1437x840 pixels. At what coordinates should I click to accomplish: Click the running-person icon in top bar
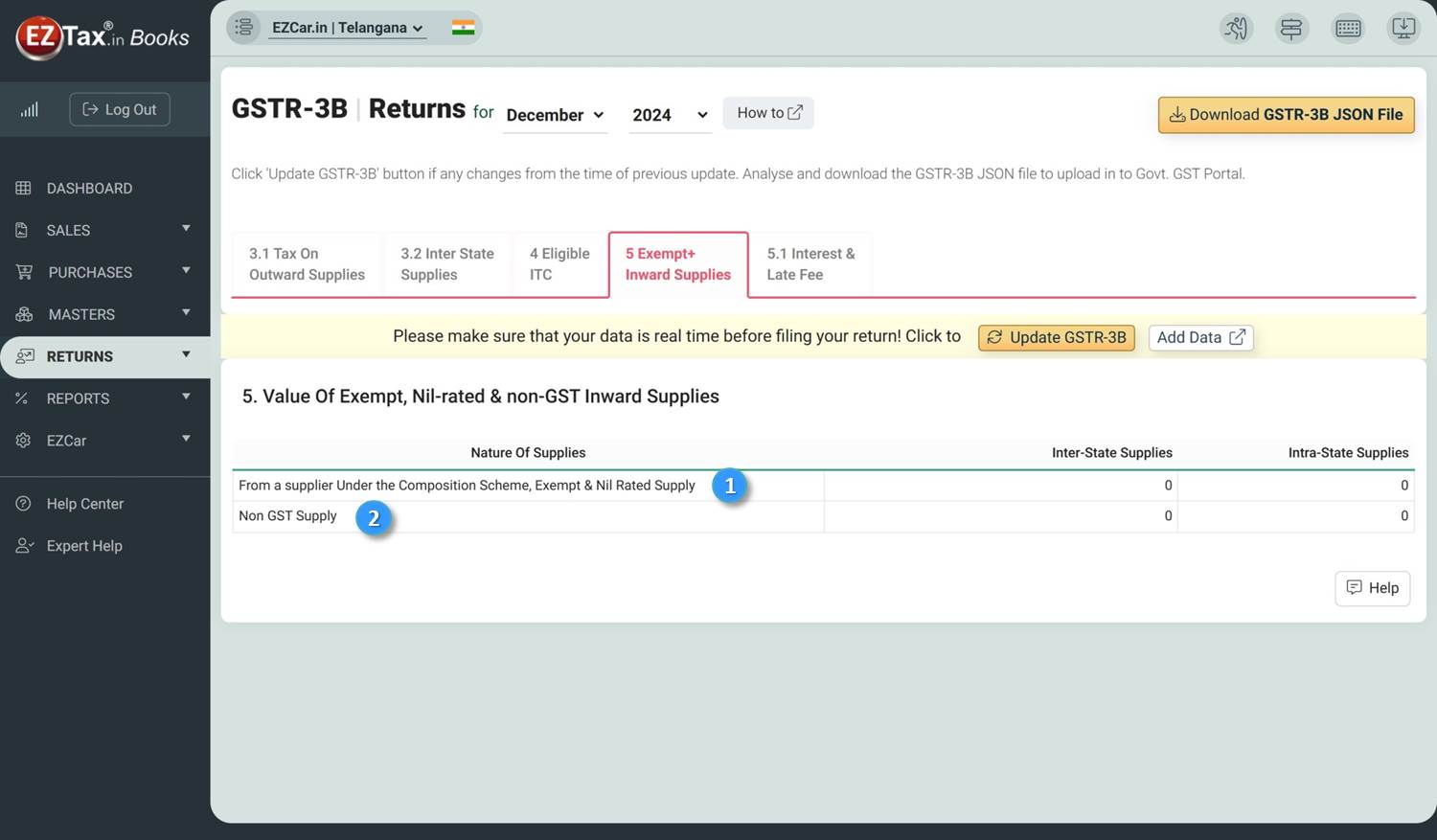pos(1236,28)
